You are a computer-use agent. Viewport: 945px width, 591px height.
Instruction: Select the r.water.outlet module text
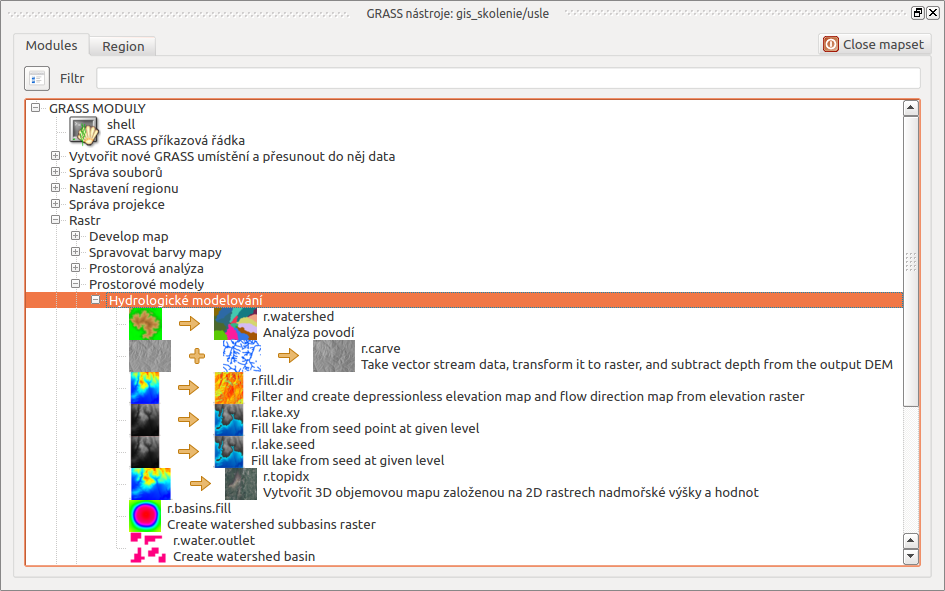point(214,540)
